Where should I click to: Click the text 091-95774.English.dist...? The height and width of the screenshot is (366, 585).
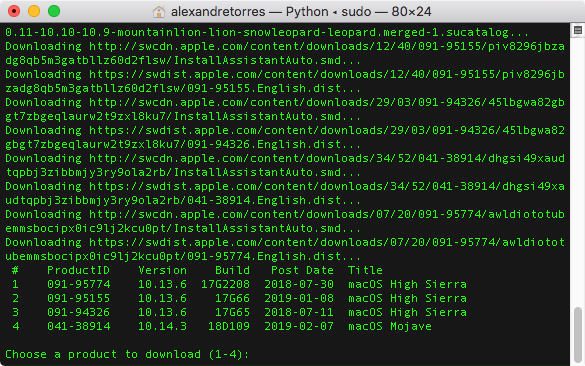264,256
